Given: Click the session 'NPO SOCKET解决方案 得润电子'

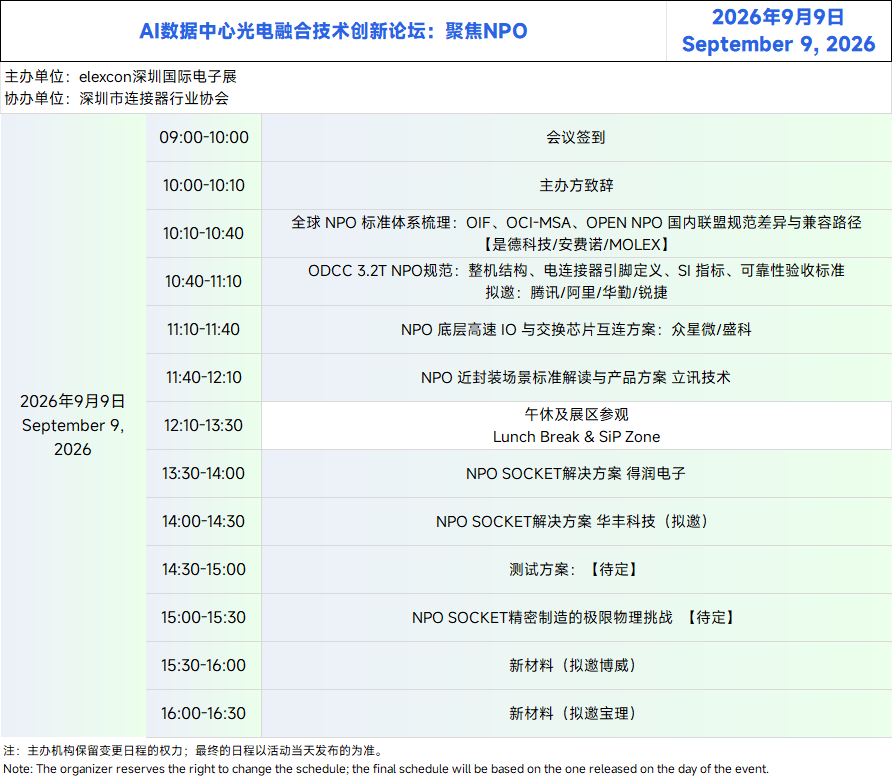Looking at the screenshot, I should (x=576, y=474).
